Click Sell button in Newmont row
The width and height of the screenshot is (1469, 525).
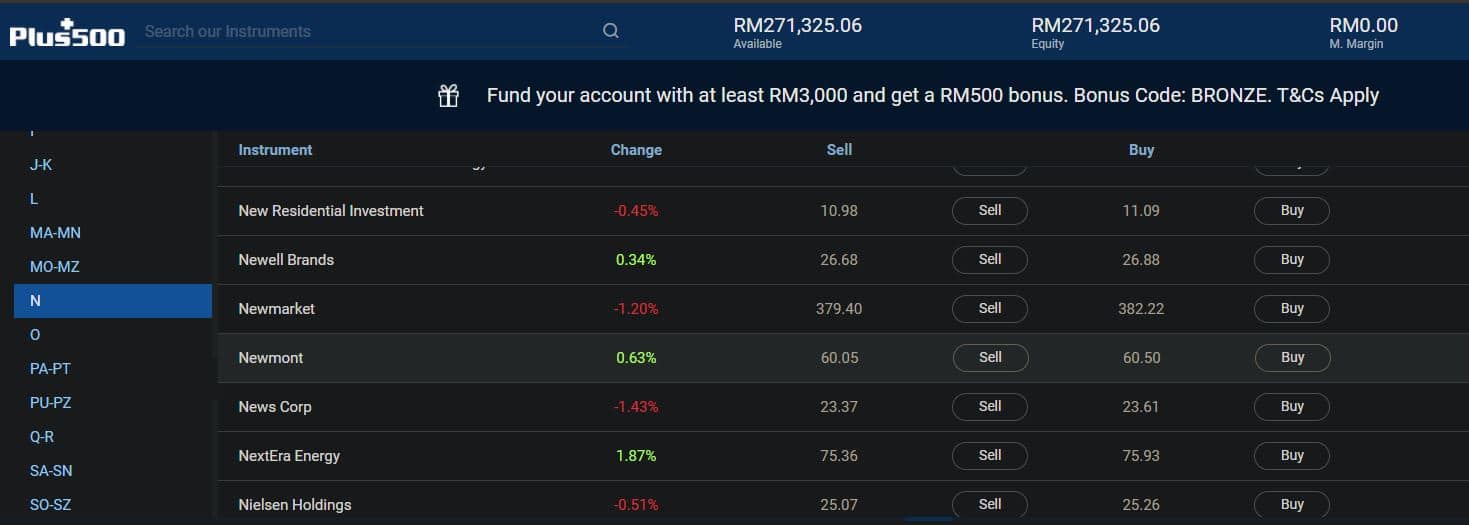[x=990, y=358]
